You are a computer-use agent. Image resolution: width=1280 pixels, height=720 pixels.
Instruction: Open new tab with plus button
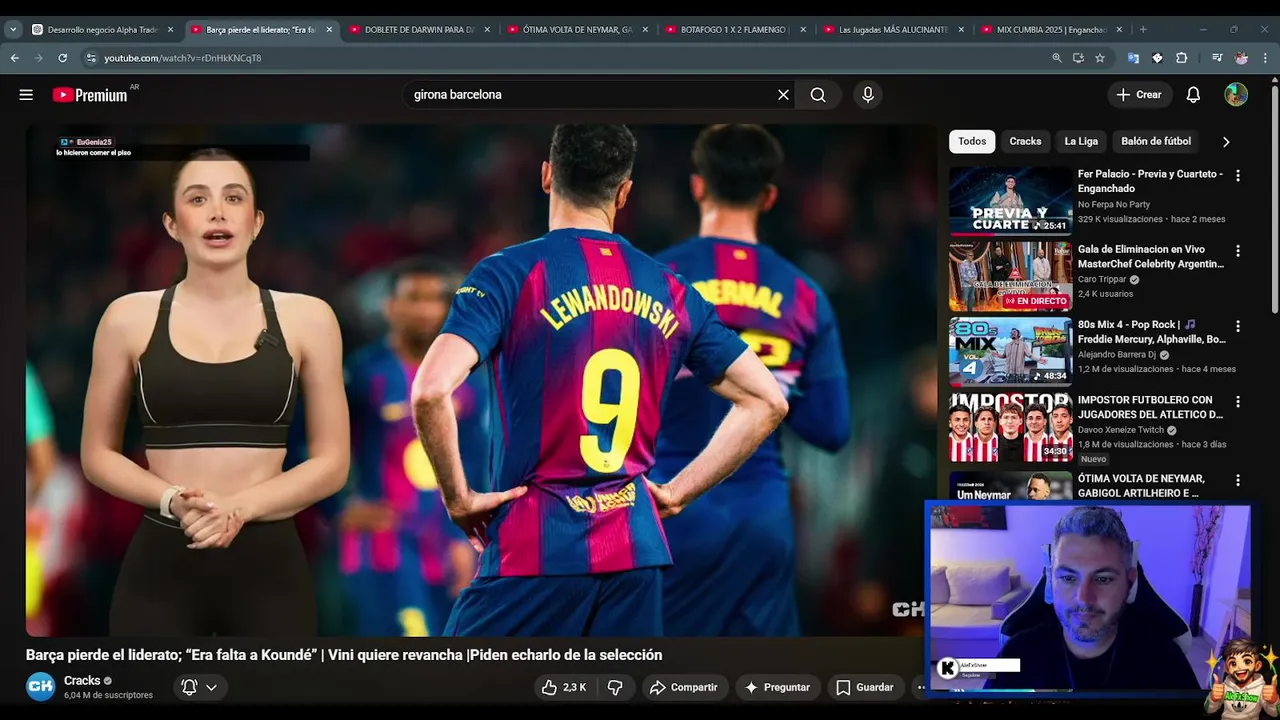[x=1143, y=30]
